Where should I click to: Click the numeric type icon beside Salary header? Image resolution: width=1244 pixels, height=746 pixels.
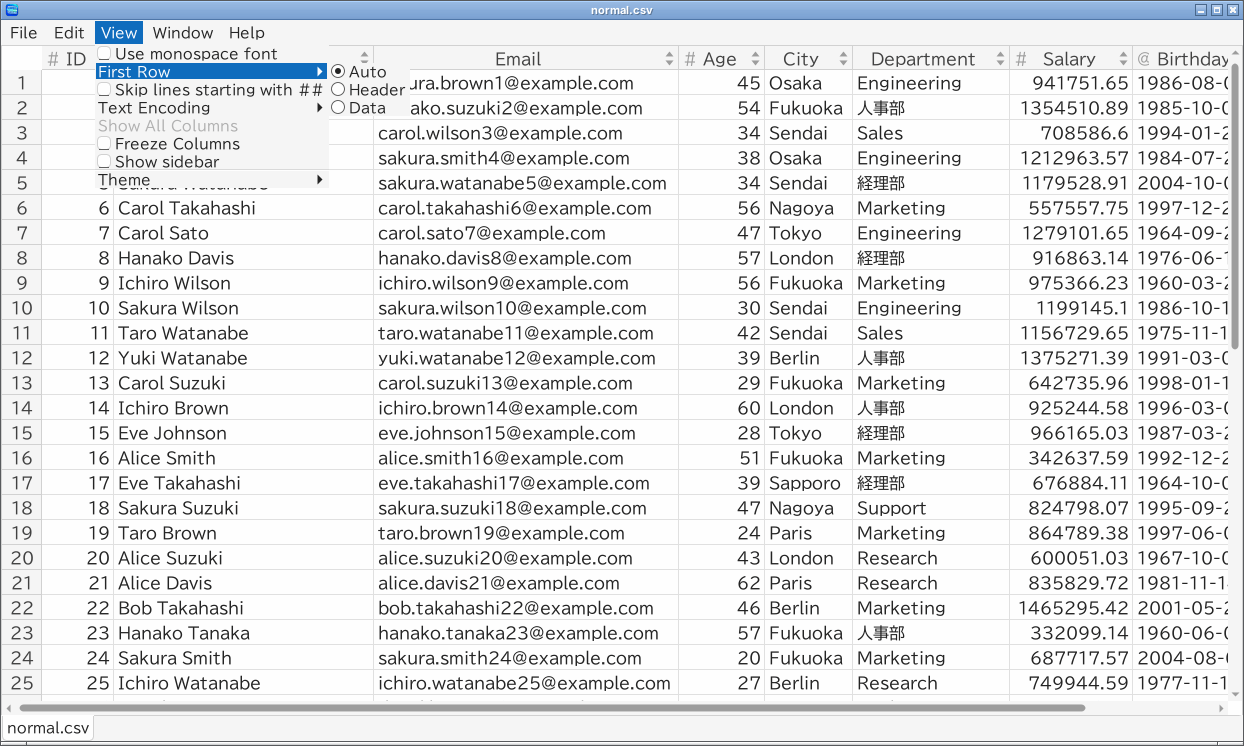1021,59
